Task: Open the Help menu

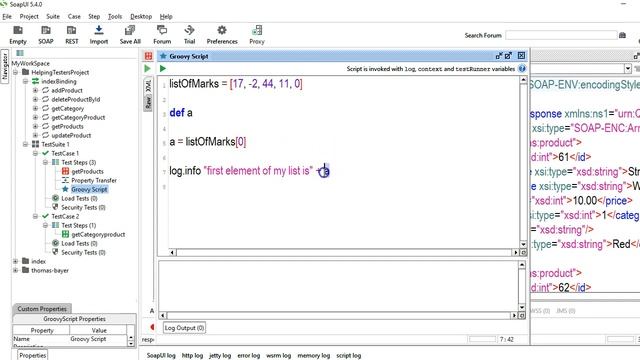Action: pyautogui.click(x=166, y=16)
